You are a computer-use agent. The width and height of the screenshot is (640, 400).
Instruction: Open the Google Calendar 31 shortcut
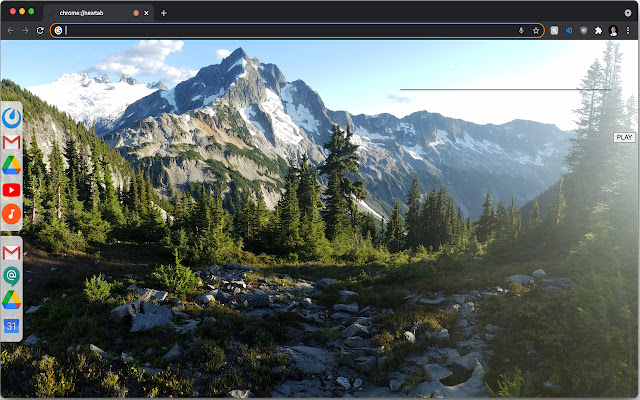(x=11, y=325)
